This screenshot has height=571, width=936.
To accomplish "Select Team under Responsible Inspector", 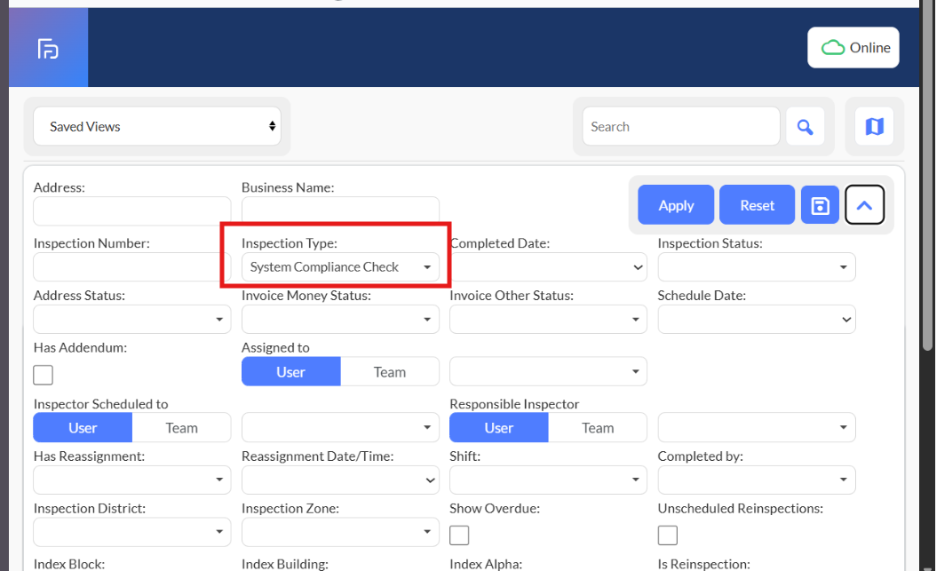I will tap(597, 428).
